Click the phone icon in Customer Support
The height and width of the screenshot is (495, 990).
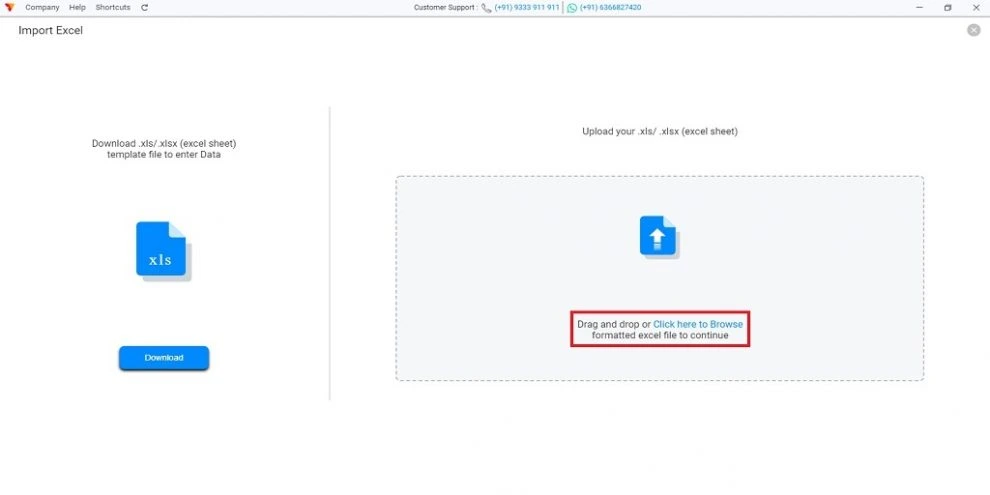pyautogui.click(x=486, y=8)
